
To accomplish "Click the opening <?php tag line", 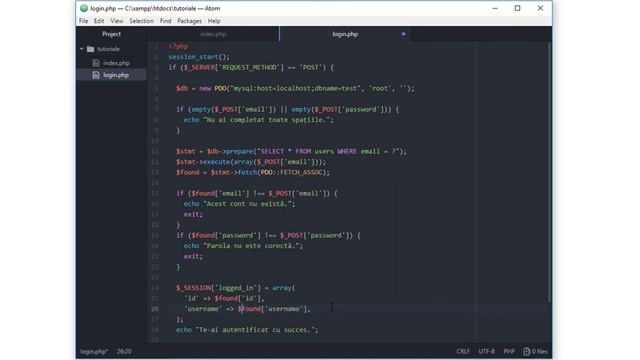I will point(178,46).
